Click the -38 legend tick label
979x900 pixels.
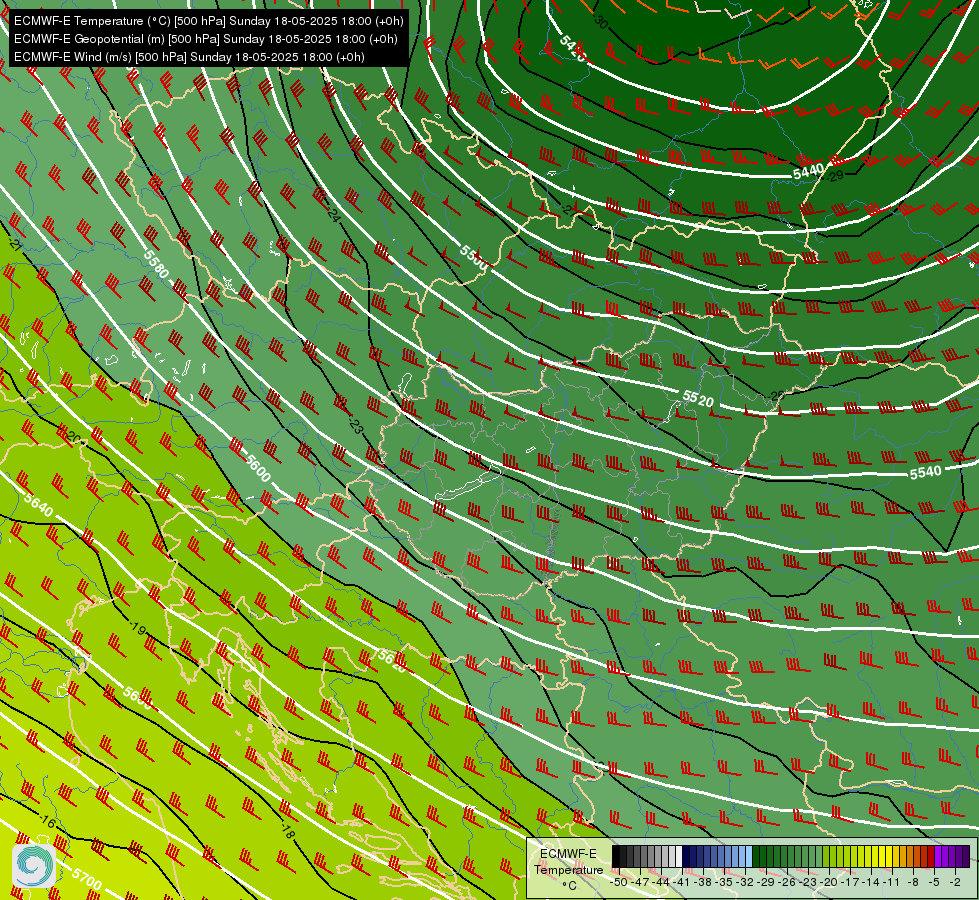[702, 882]
